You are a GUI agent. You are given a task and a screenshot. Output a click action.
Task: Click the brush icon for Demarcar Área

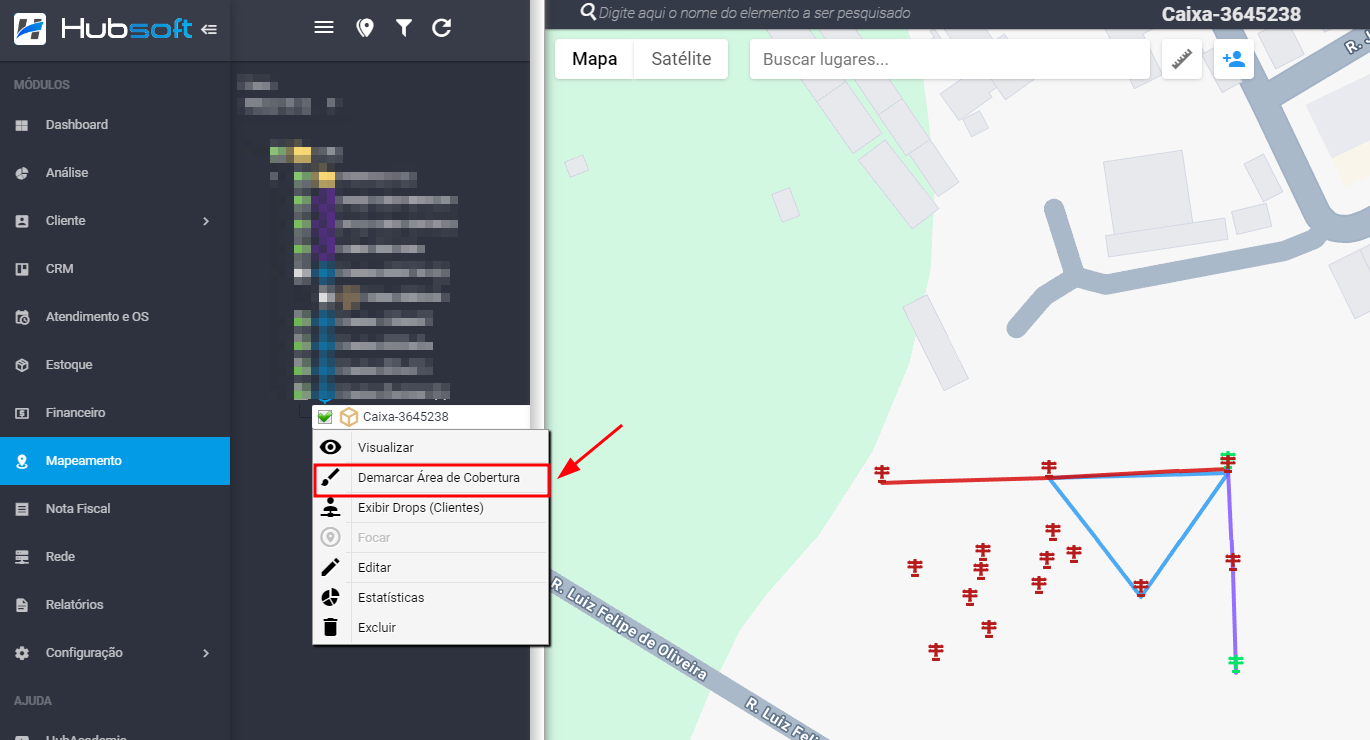pos(331,478)
